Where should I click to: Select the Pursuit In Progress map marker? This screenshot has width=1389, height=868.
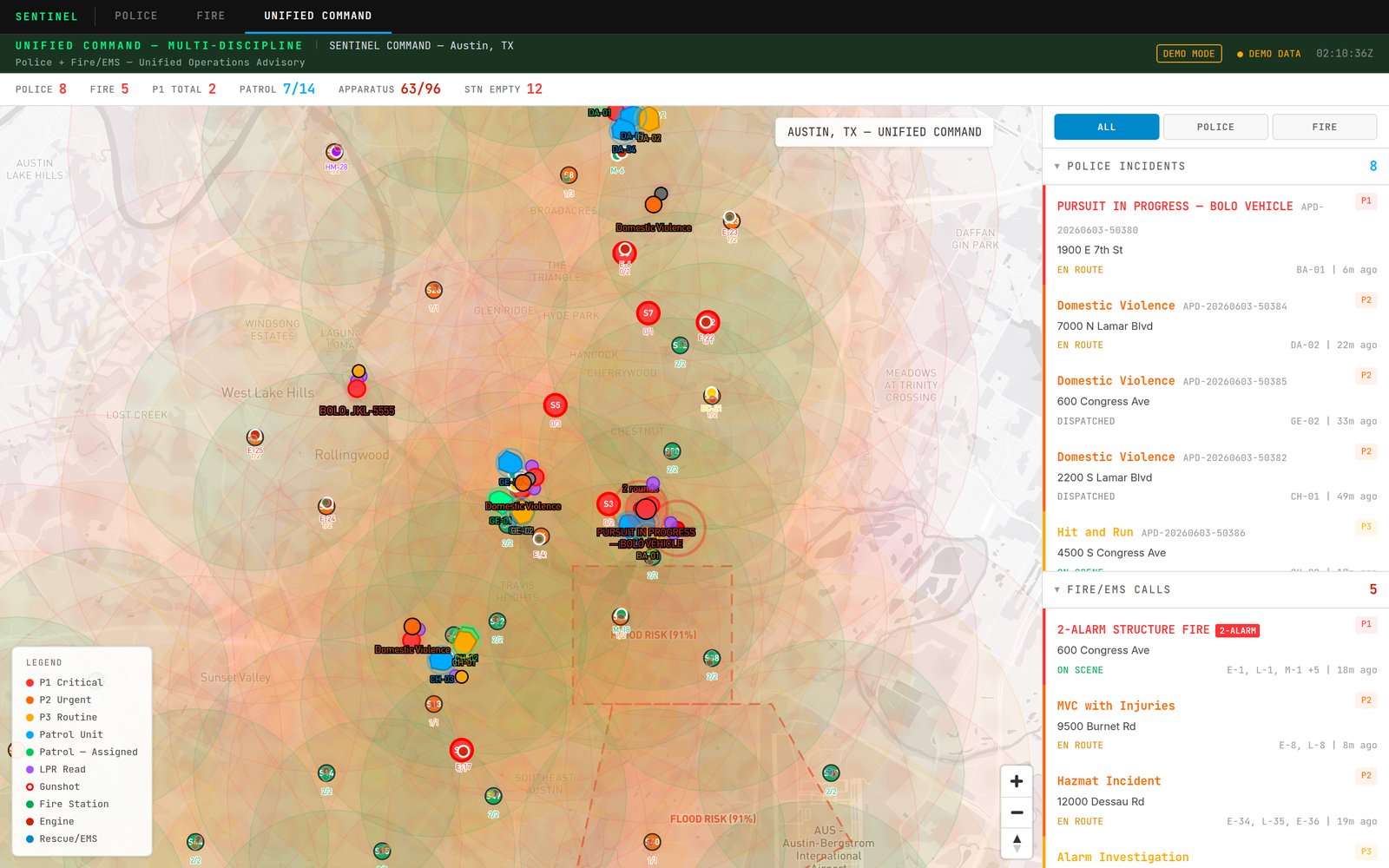[x=646, y=509]
